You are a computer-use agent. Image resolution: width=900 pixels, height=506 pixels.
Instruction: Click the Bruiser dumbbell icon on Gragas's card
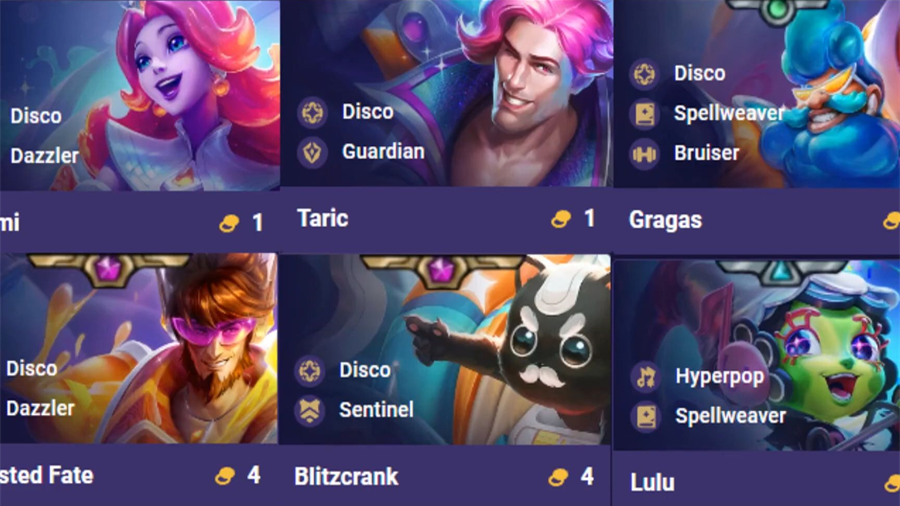point(644,154)
